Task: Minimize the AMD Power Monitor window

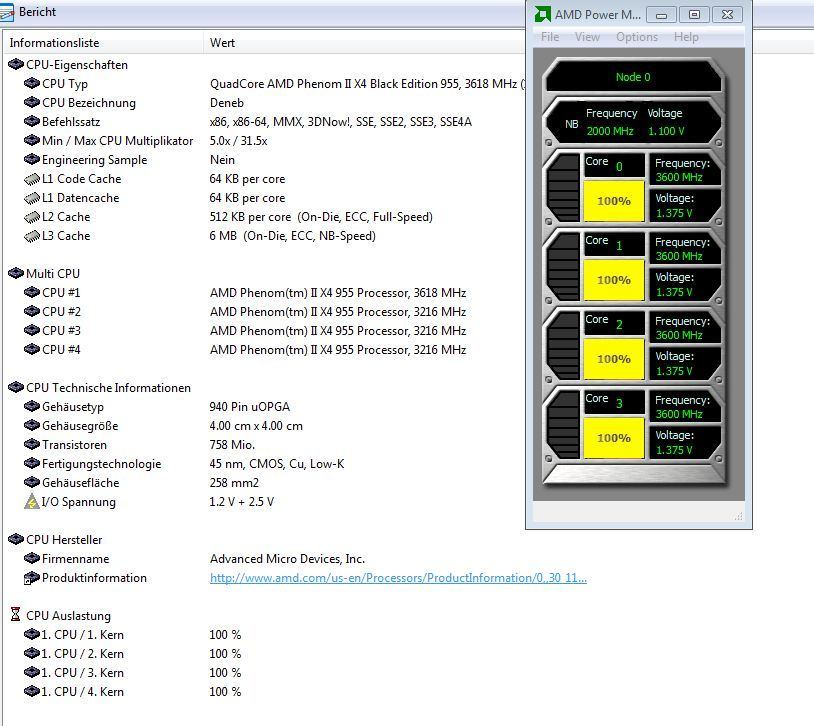Action: pyautogui.click(x=661, y=15)
